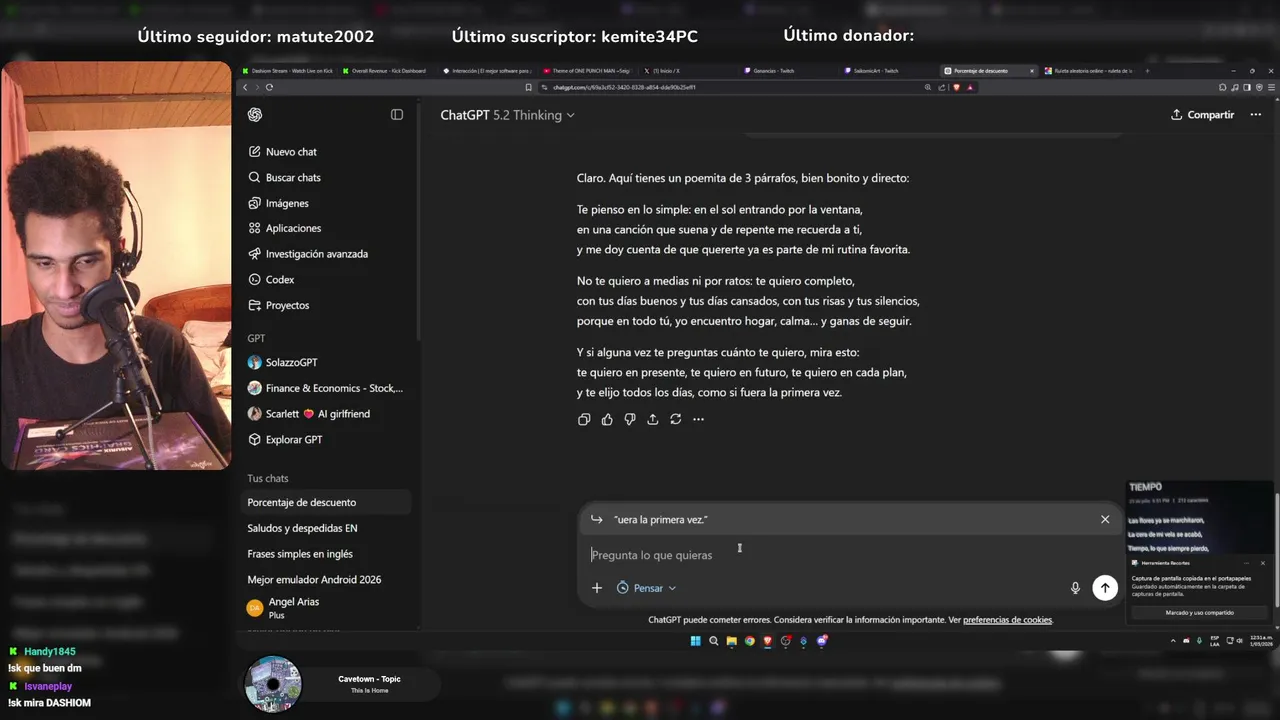Collapse the sidebar with the panel icon

(x=397, y=115)
